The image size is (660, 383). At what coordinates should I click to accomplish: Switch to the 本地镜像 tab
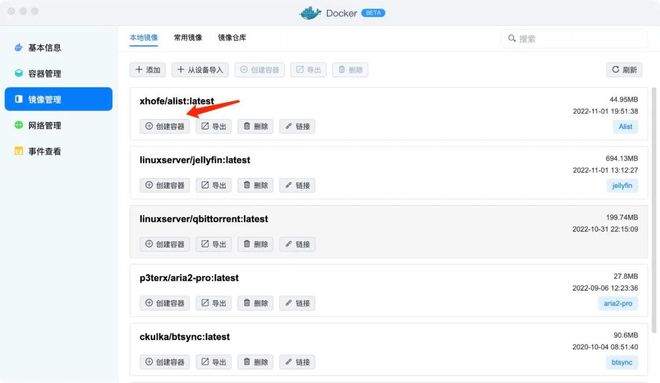[x=144, y=37]
